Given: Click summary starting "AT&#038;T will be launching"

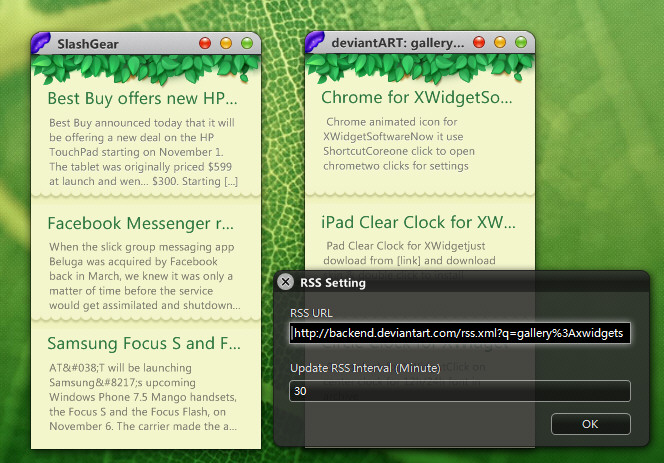Looking at the screenshot, I should 143,397.
